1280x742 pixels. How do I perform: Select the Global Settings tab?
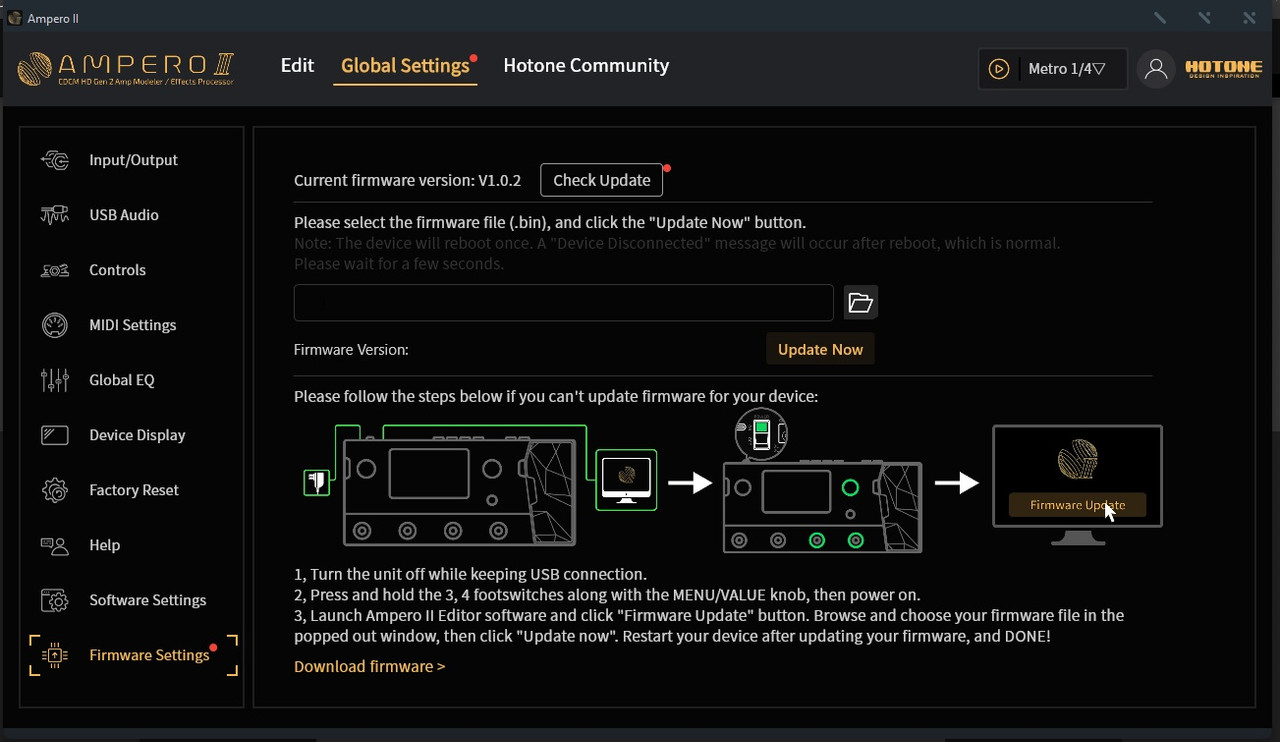coord(405,66)
